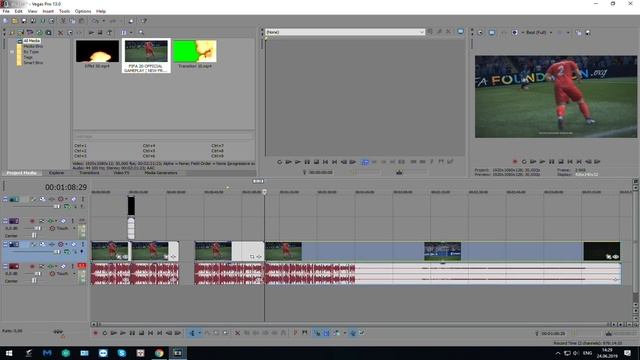Click Pause in the Video Preview transport
640x360 pixels.
[x=551, y=162]
